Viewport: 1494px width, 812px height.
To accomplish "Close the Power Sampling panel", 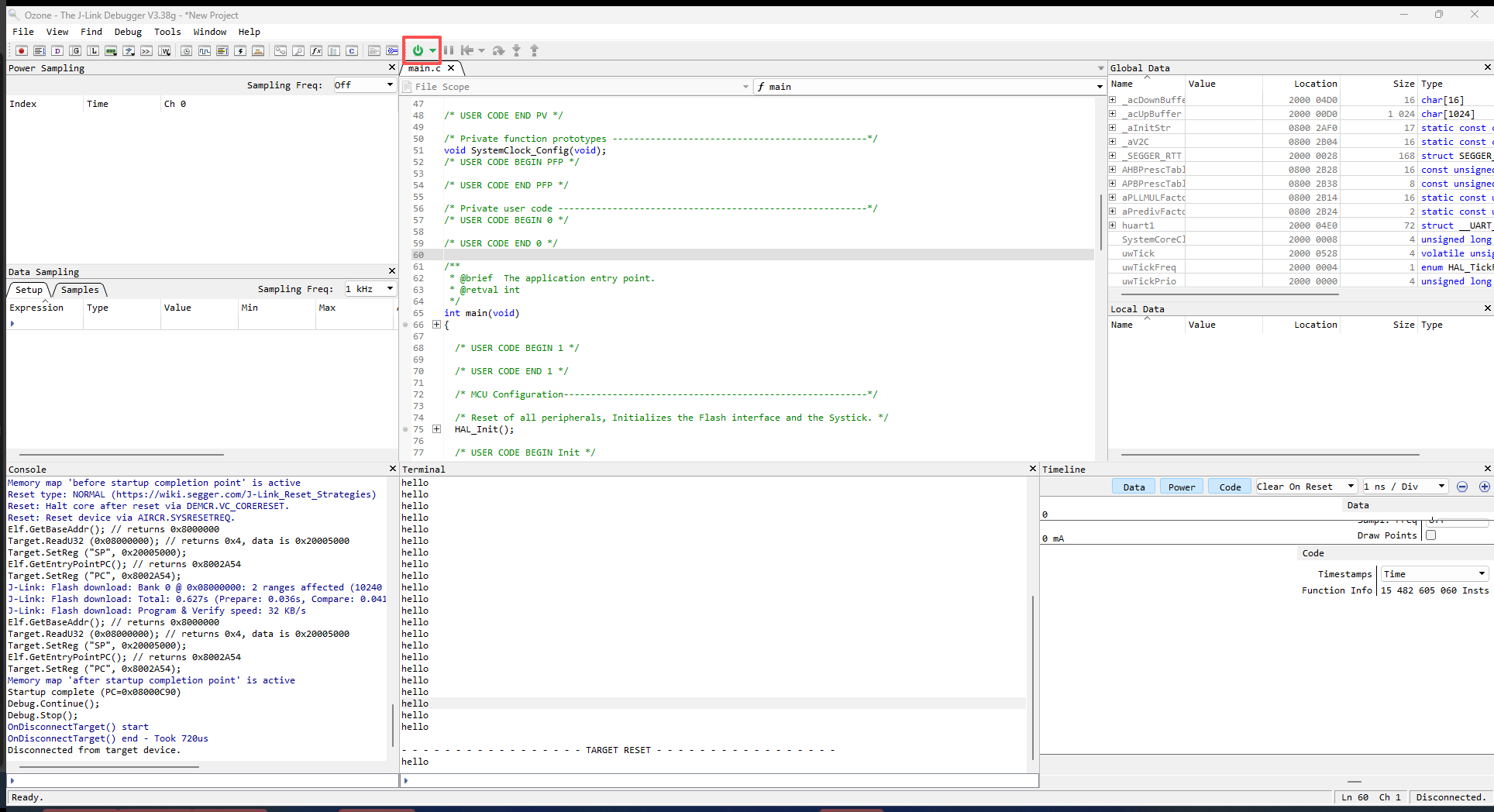I will coord(391,67).
